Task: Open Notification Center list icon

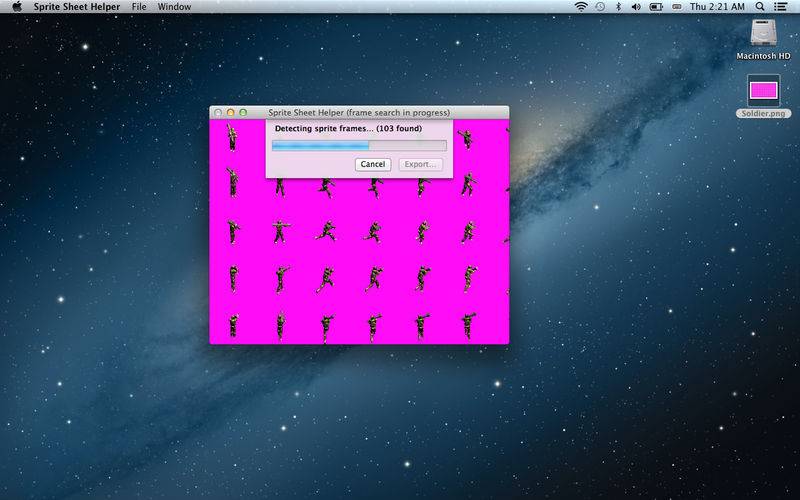Action: click(780, 7)
